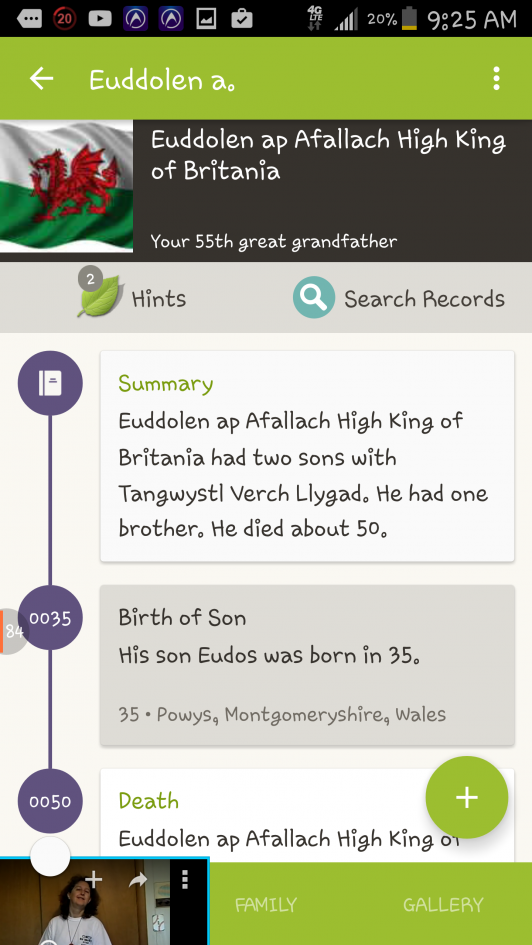Tap the green plus add button
532x945 pixels.
point(466,797)
